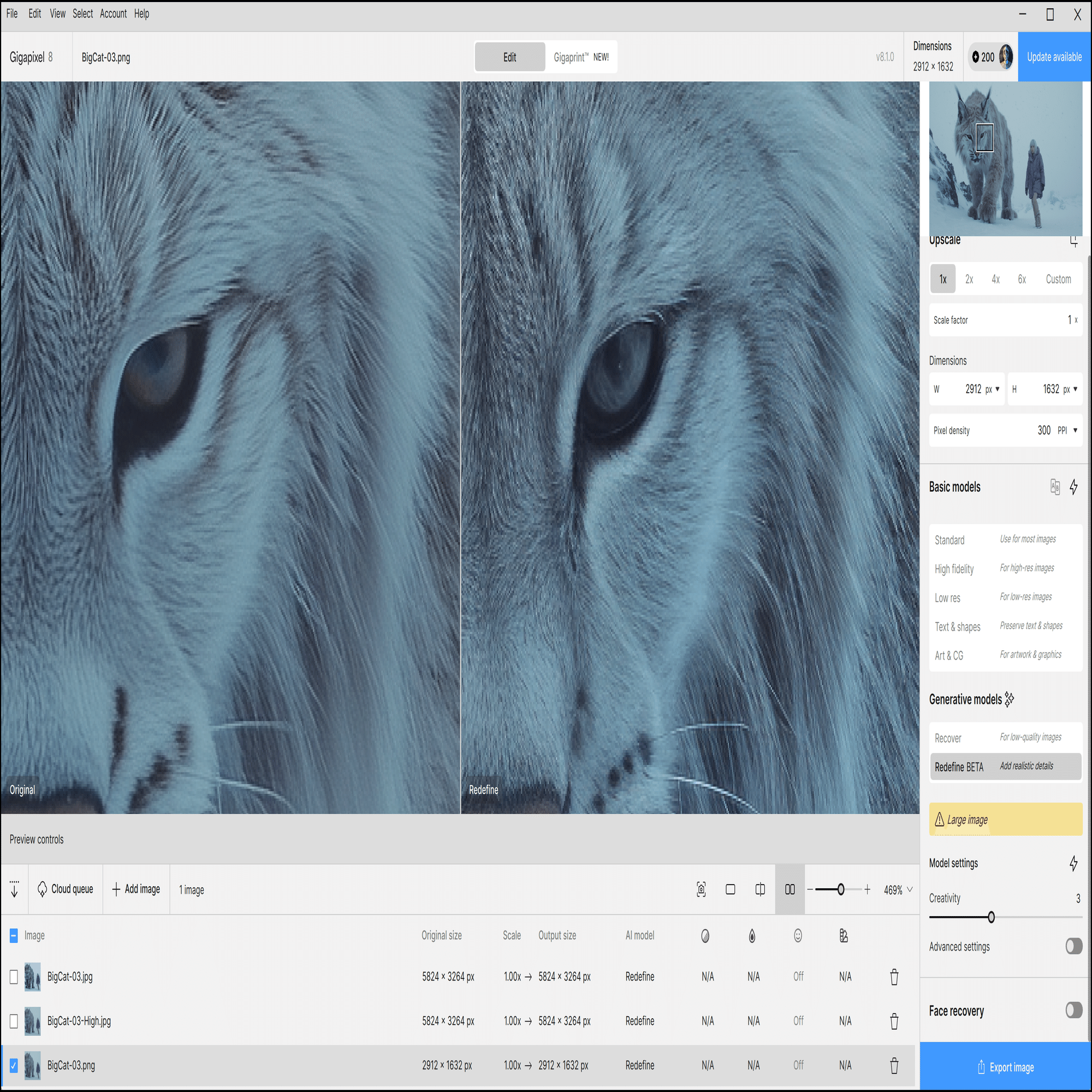Click the lightning icon next to Basic models
Image resolution: width=1092 pixels, height=1092 pixels.
[1073, 486]
